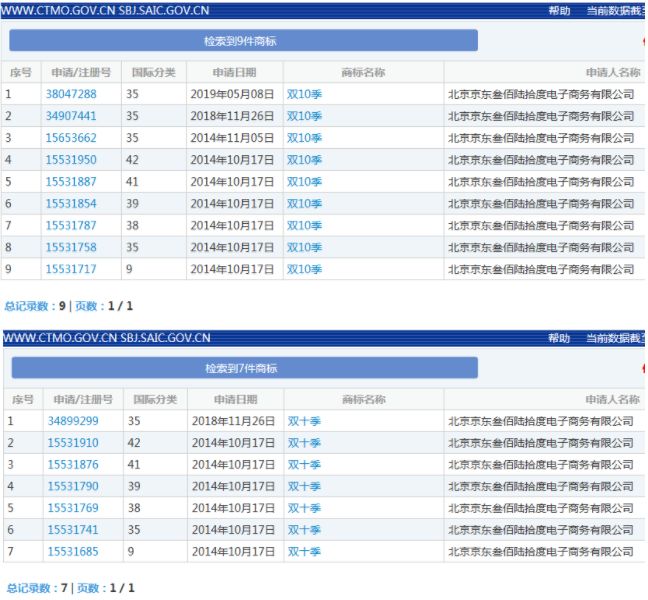Click 申请日期 column header in the 双10季 table

point(234,73)
